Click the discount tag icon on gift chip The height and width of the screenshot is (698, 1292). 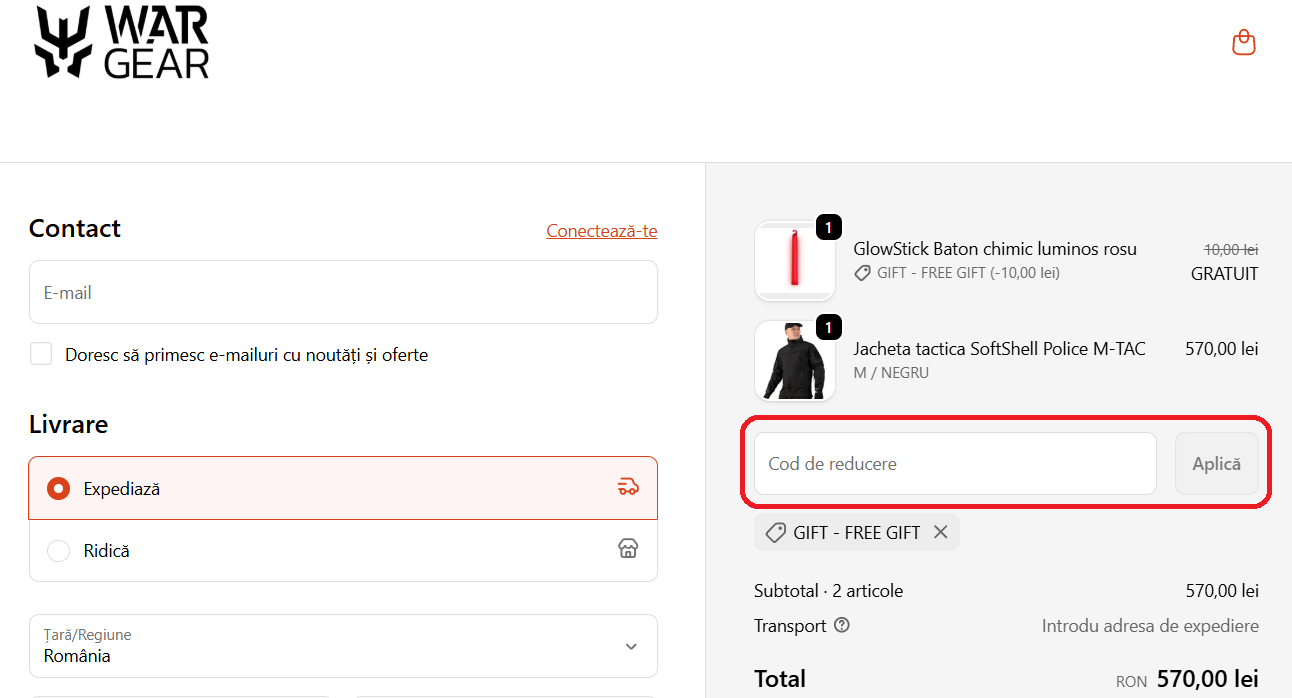[x=775, y=533]
